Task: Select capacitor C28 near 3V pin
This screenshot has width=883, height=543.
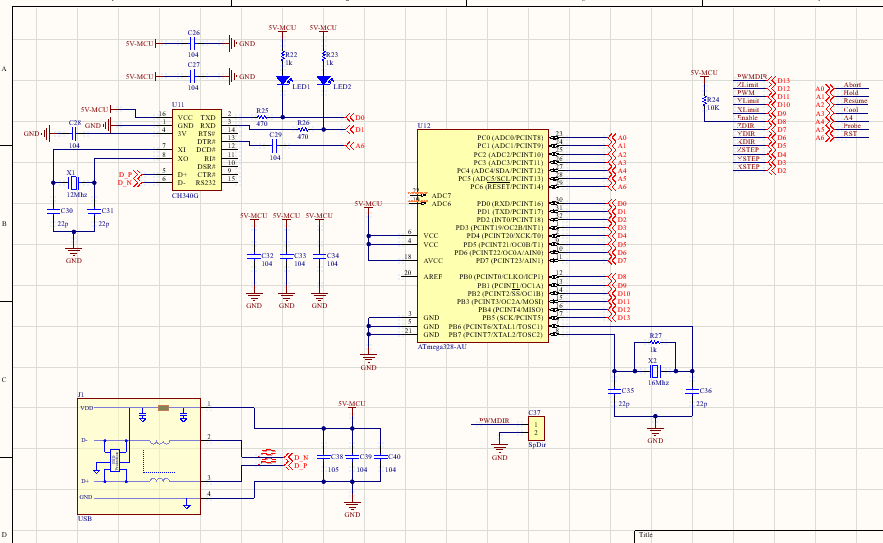Action: coord(74,133)
